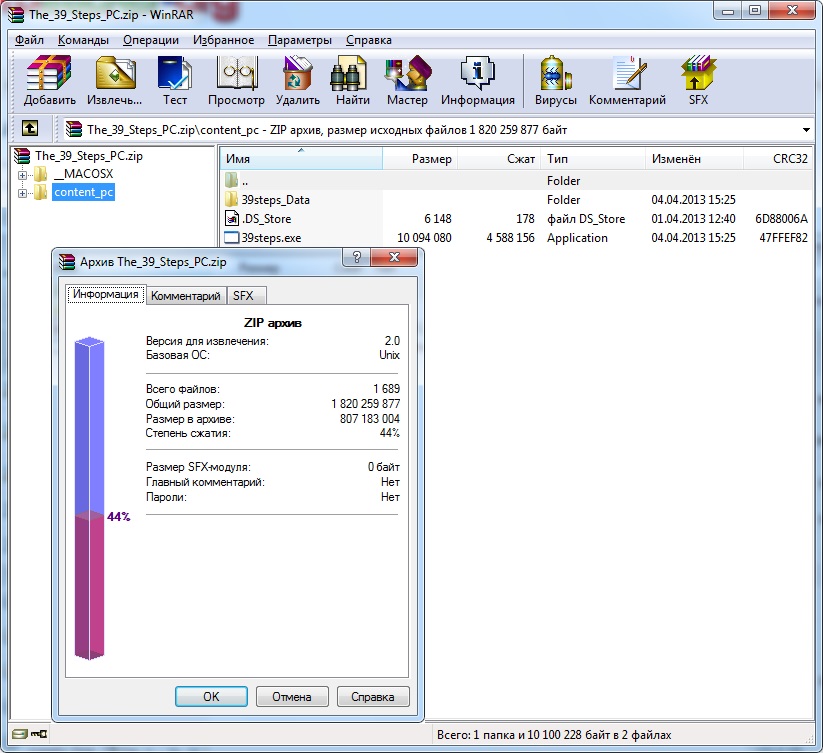Open the Операции menu

tap(151, 40)
